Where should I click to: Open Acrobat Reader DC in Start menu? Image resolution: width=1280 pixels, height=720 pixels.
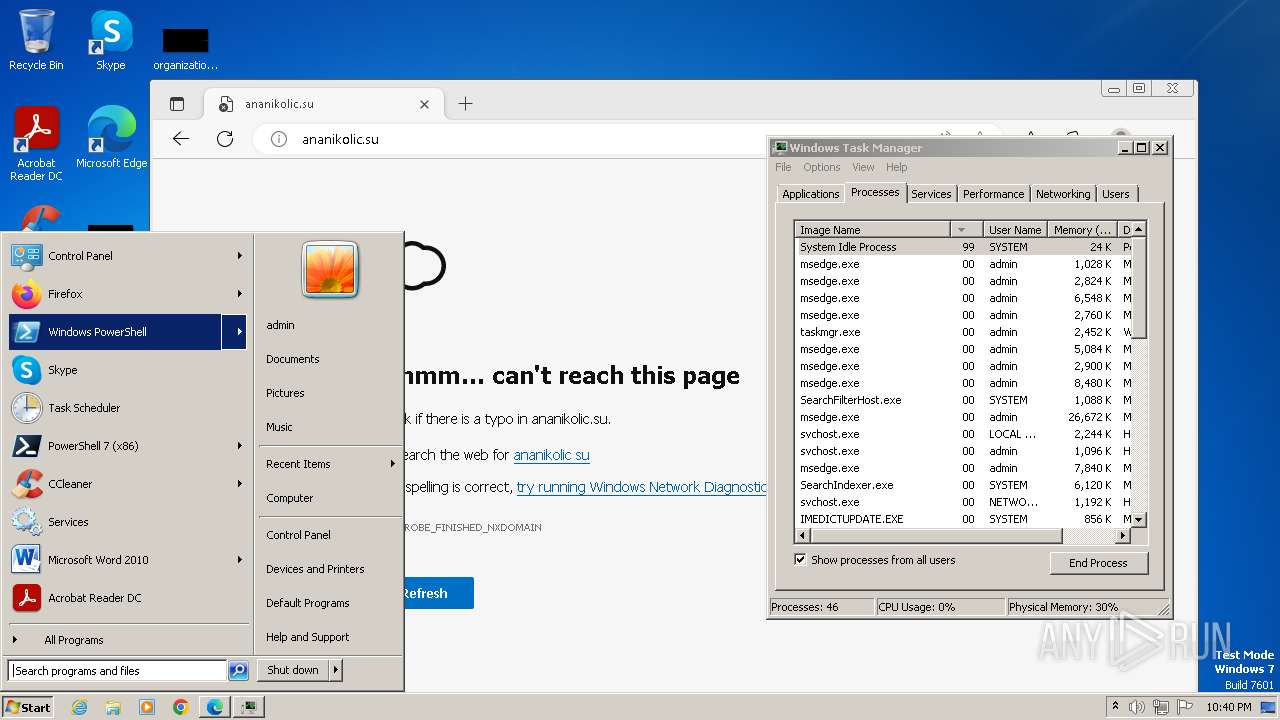point(127,598)
